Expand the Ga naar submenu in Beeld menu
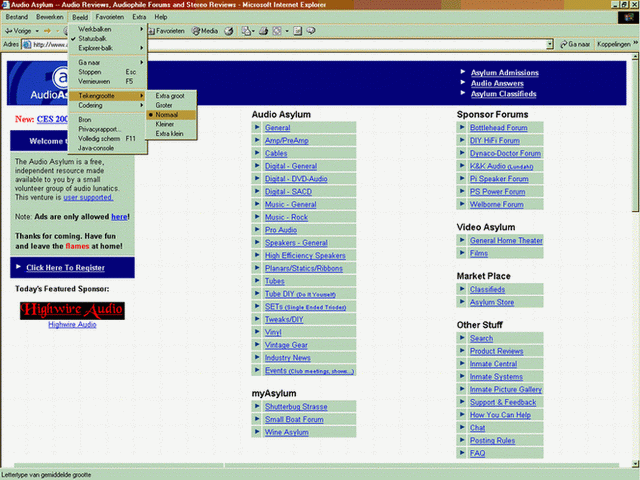The image size is (640, 480). tap(107, 62)
